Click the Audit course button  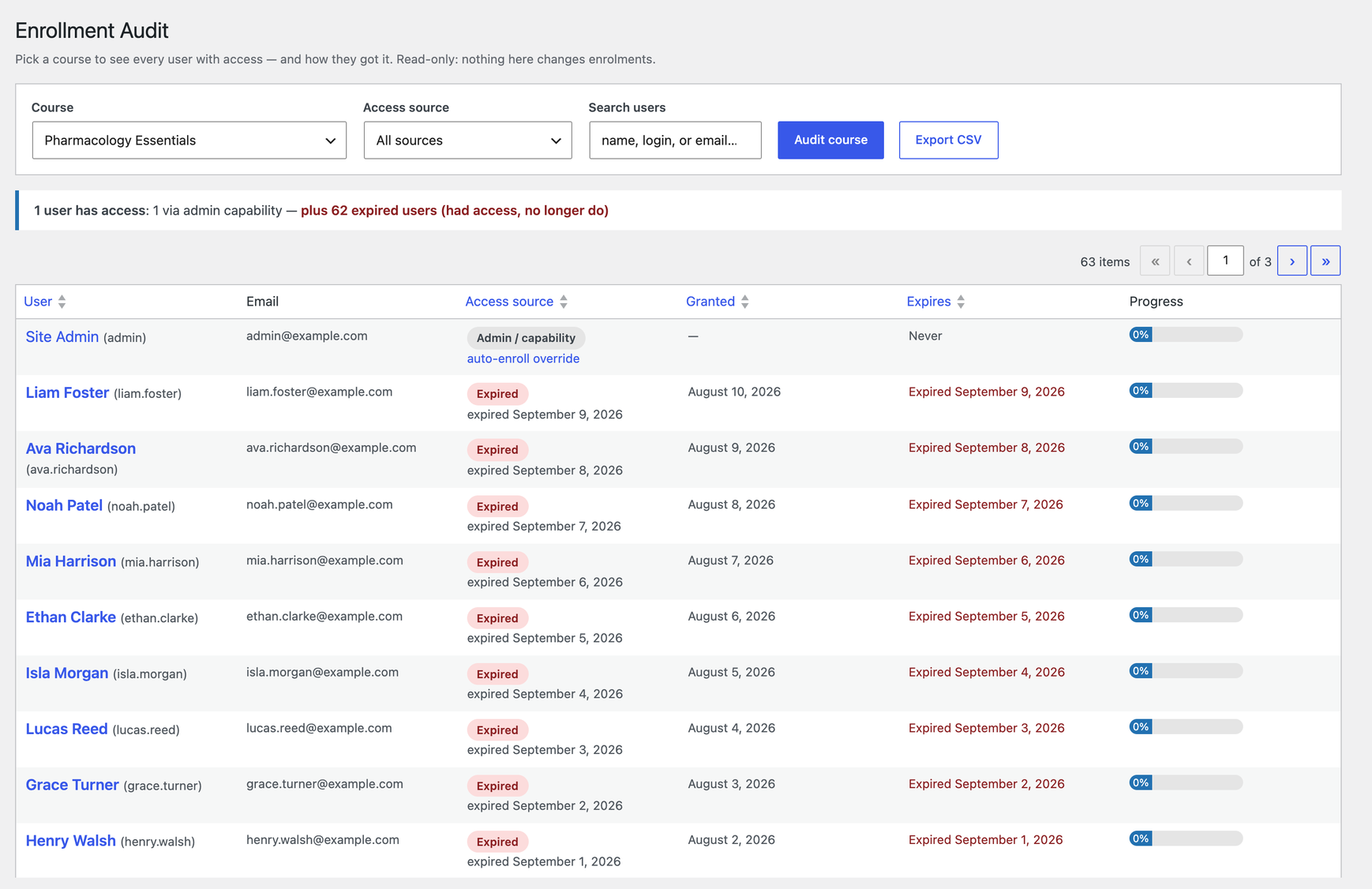pos(830,140)
